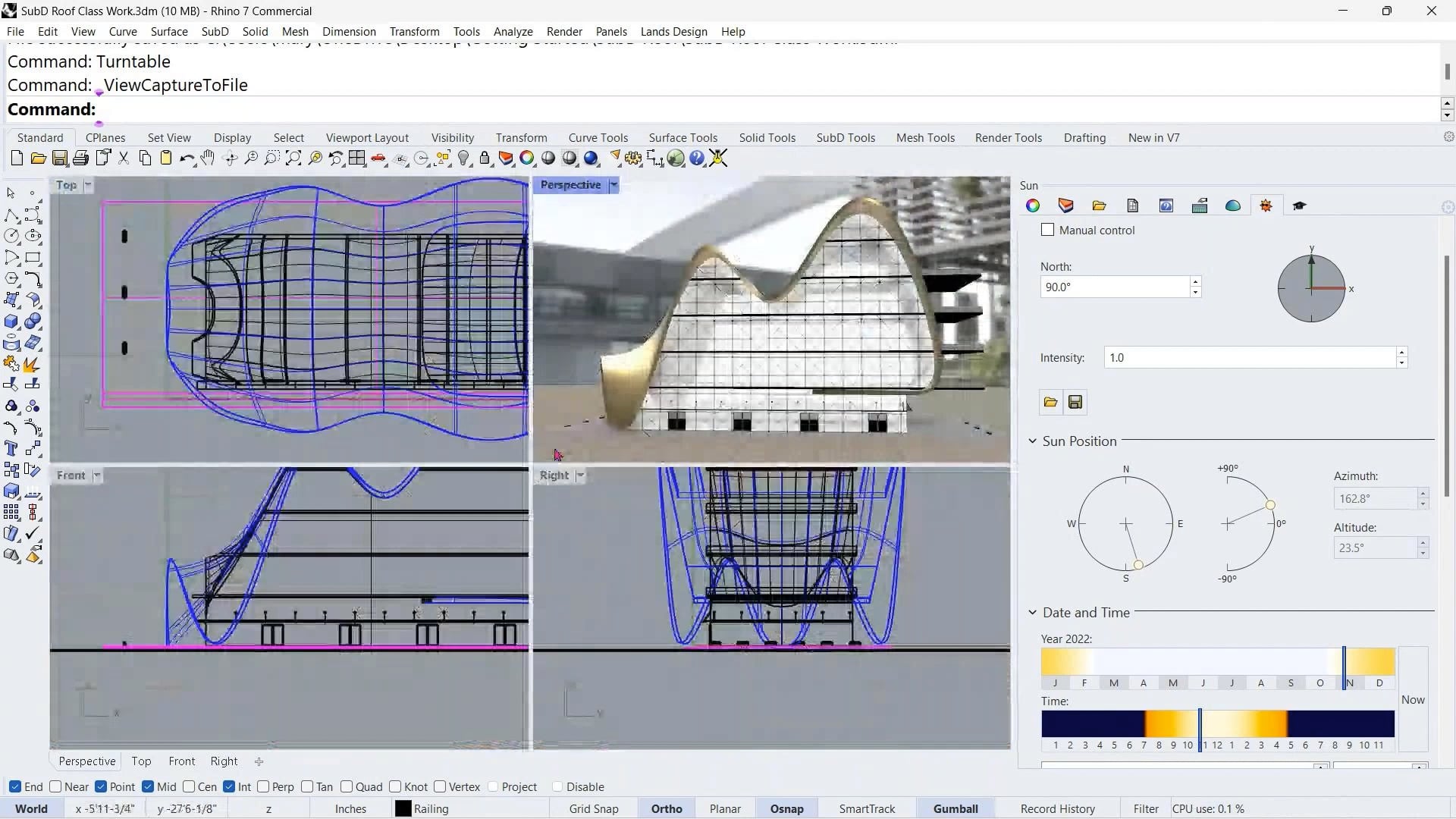
Task: Click the light bulb Hide Objects icon
Action: pos(464,158)
